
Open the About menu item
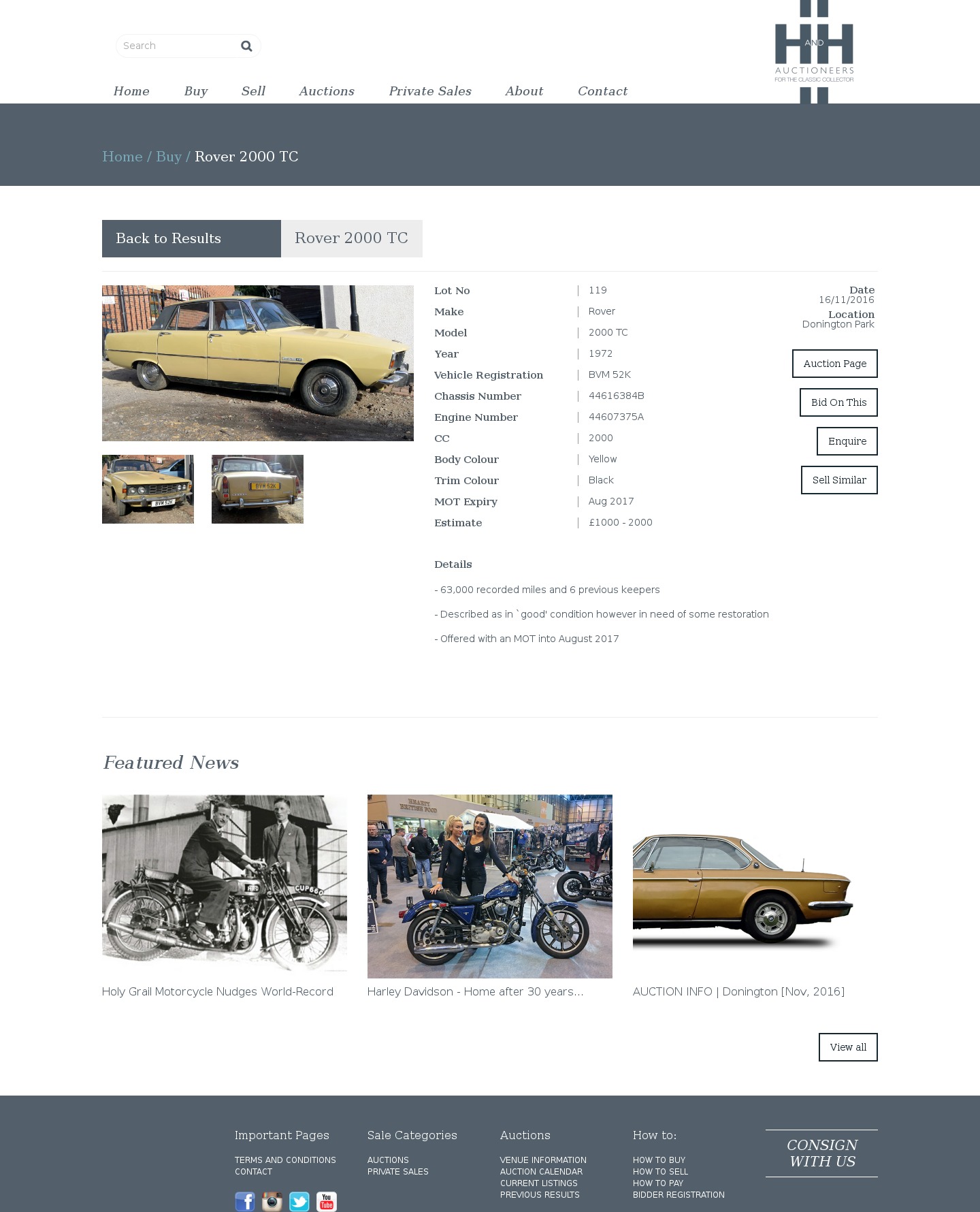524,91
